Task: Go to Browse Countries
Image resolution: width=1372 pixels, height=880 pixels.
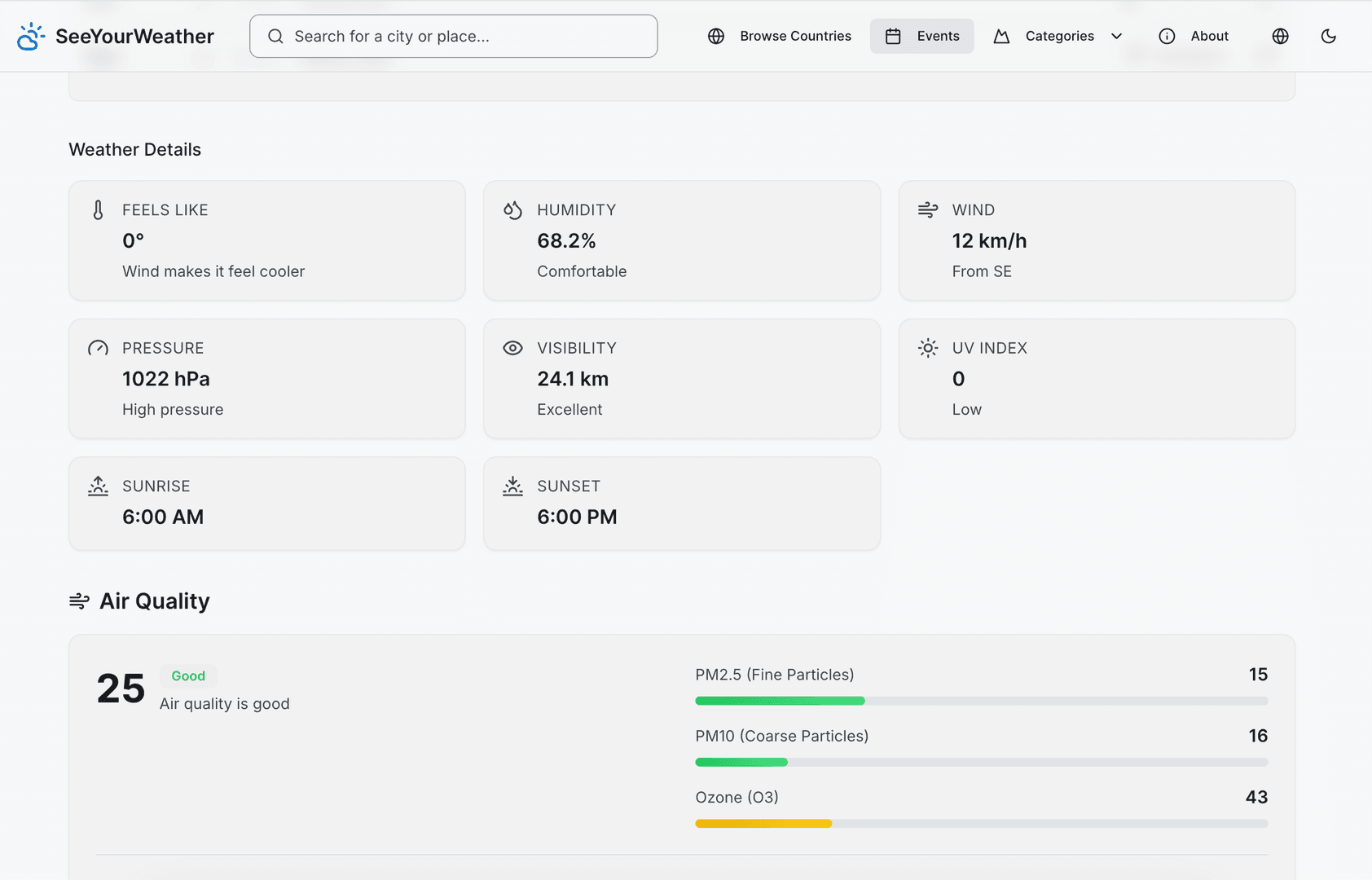Action: [x=779, y=36]
